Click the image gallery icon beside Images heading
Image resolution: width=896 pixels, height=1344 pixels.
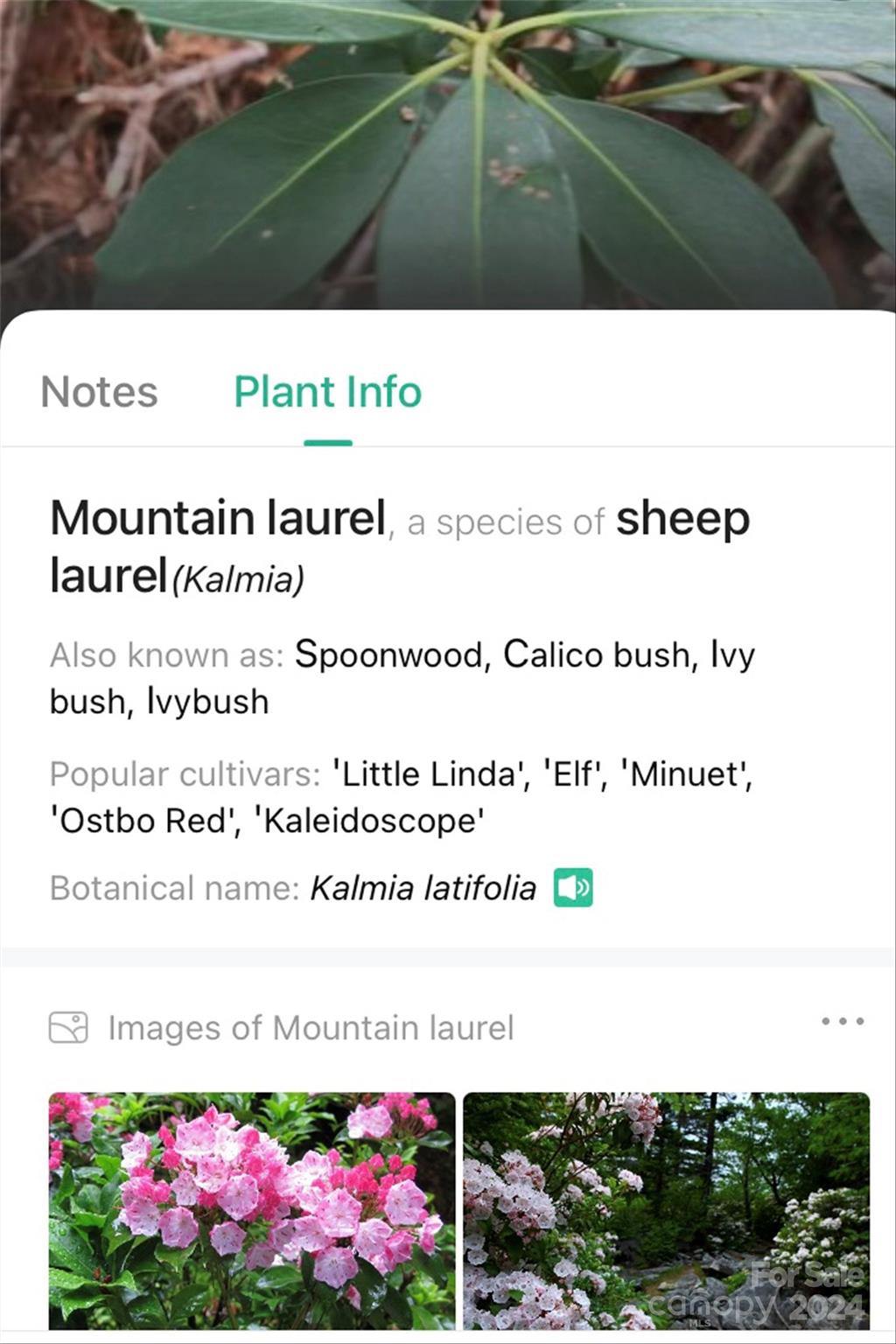(x=68, y=1027)
